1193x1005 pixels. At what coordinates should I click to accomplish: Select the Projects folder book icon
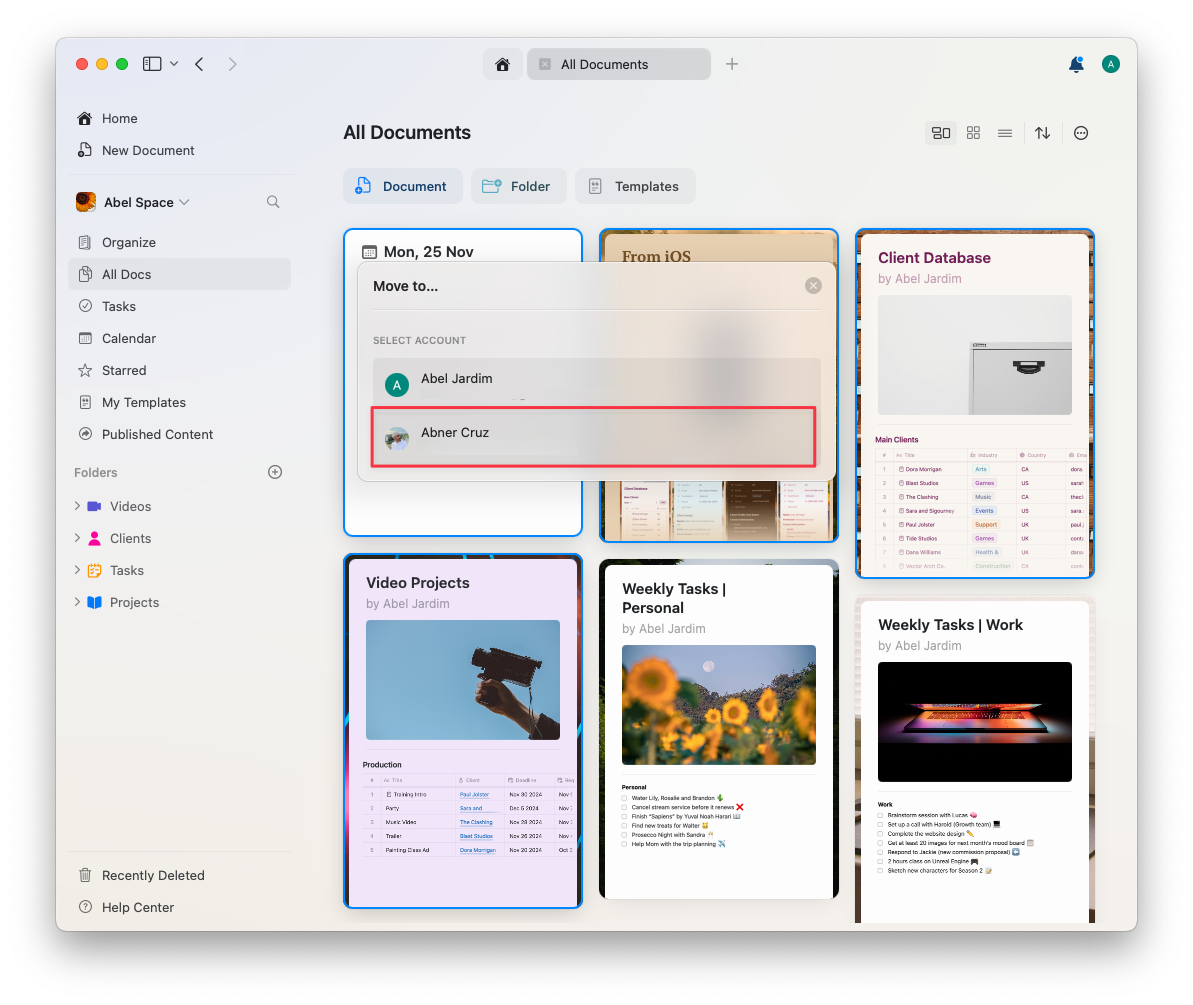94,602
